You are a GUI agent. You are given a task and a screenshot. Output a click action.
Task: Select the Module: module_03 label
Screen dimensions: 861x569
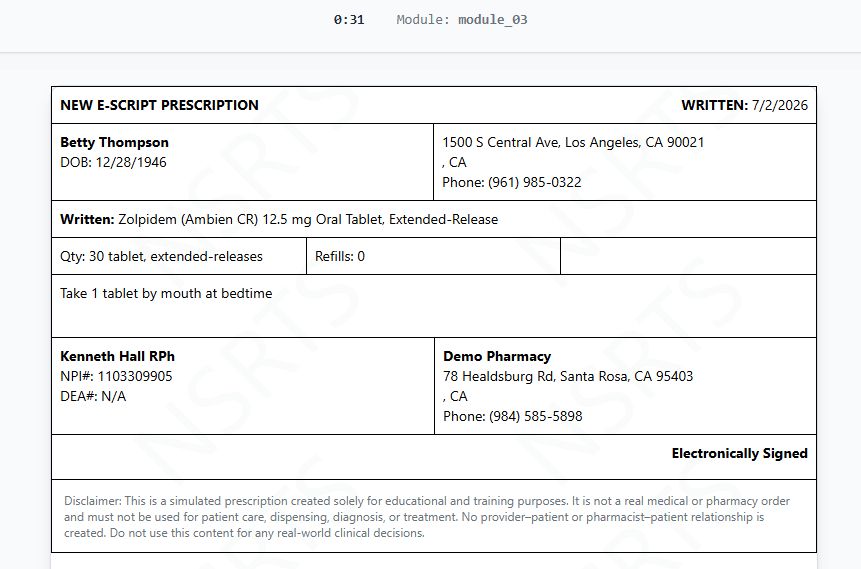point(462,20)
